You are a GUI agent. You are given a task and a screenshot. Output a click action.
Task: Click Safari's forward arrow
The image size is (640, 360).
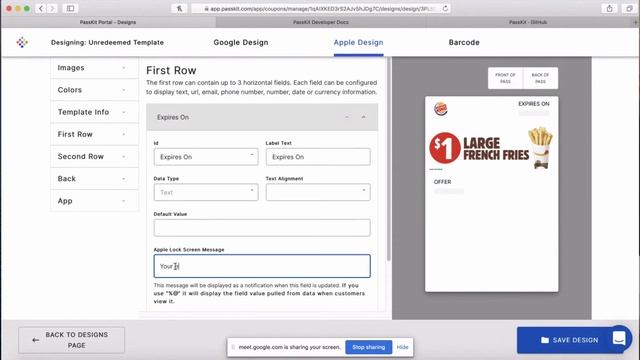(52, 8)
